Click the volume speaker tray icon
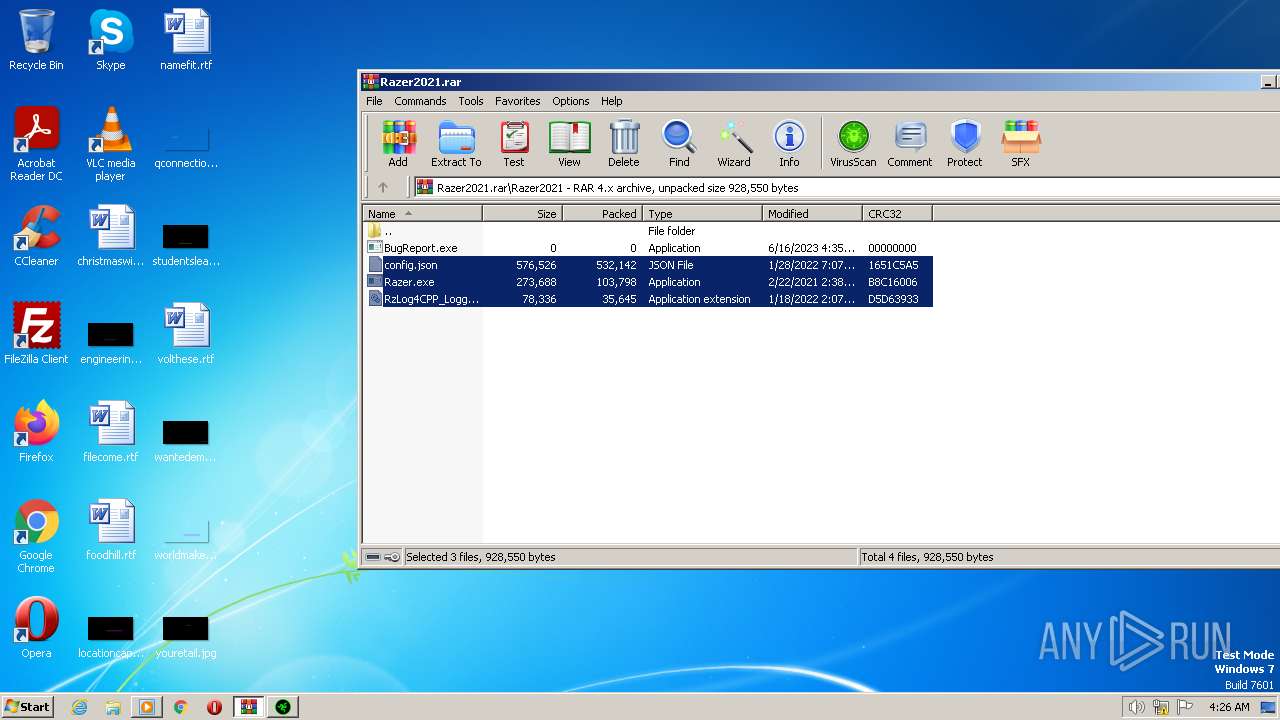This screenshot has width=1280, height=720. point(1136,707)
